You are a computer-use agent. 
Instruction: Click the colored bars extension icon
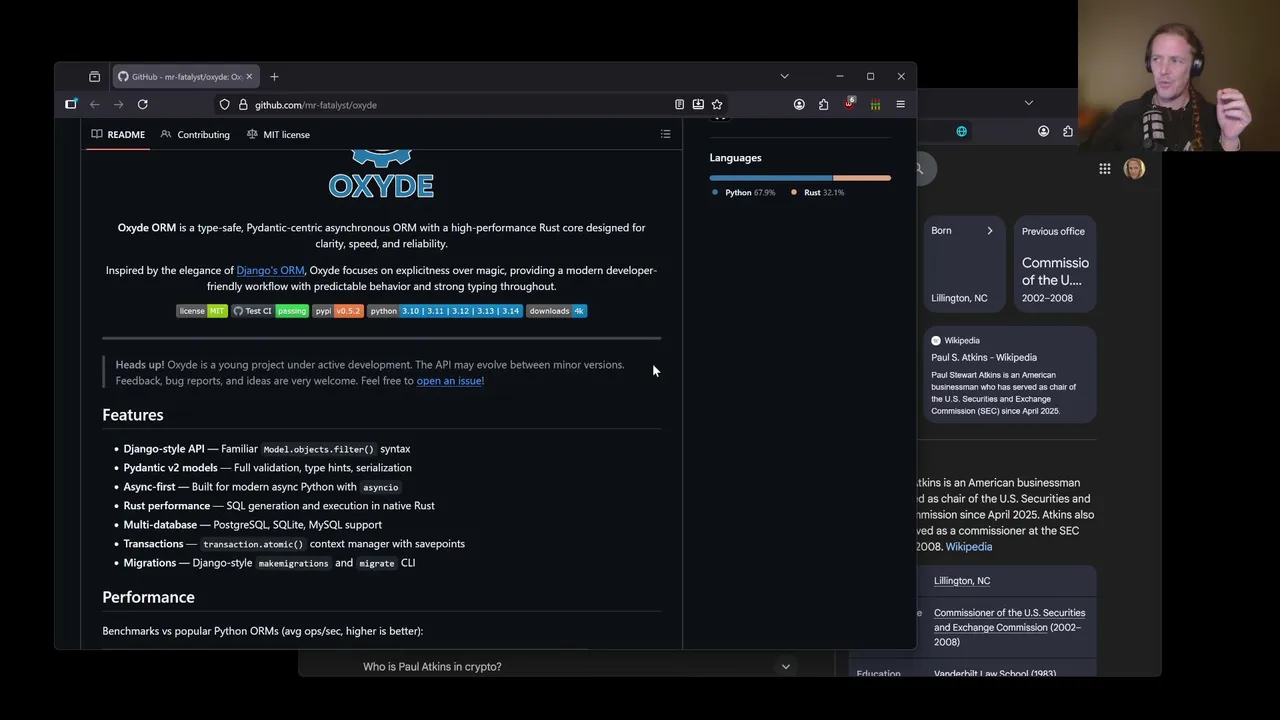click(x=875, y=104)
